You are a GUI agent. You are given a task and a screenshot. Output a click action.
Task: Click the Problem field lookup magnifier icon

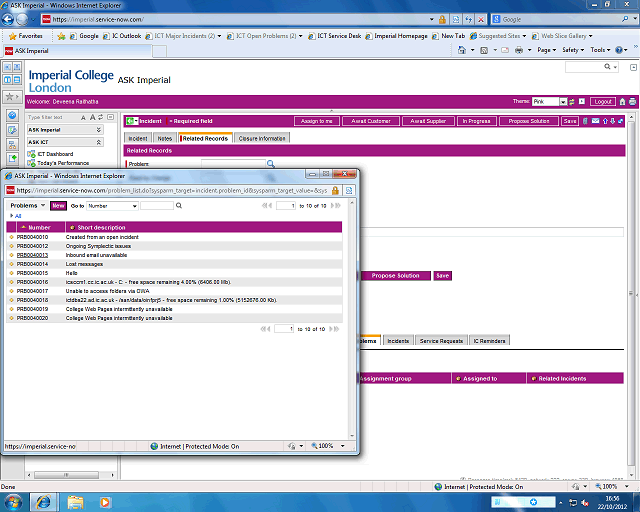pos(270,163)
